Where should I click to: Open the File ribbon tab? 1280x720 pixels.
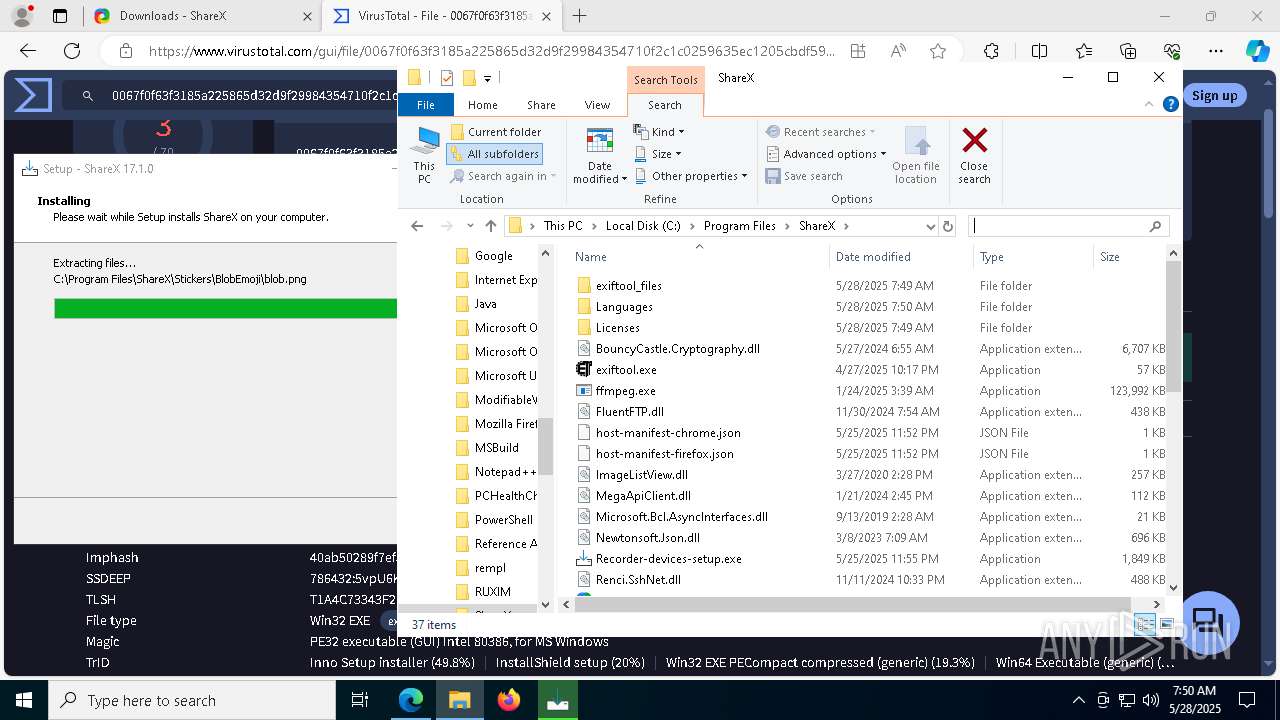point(425,105)
